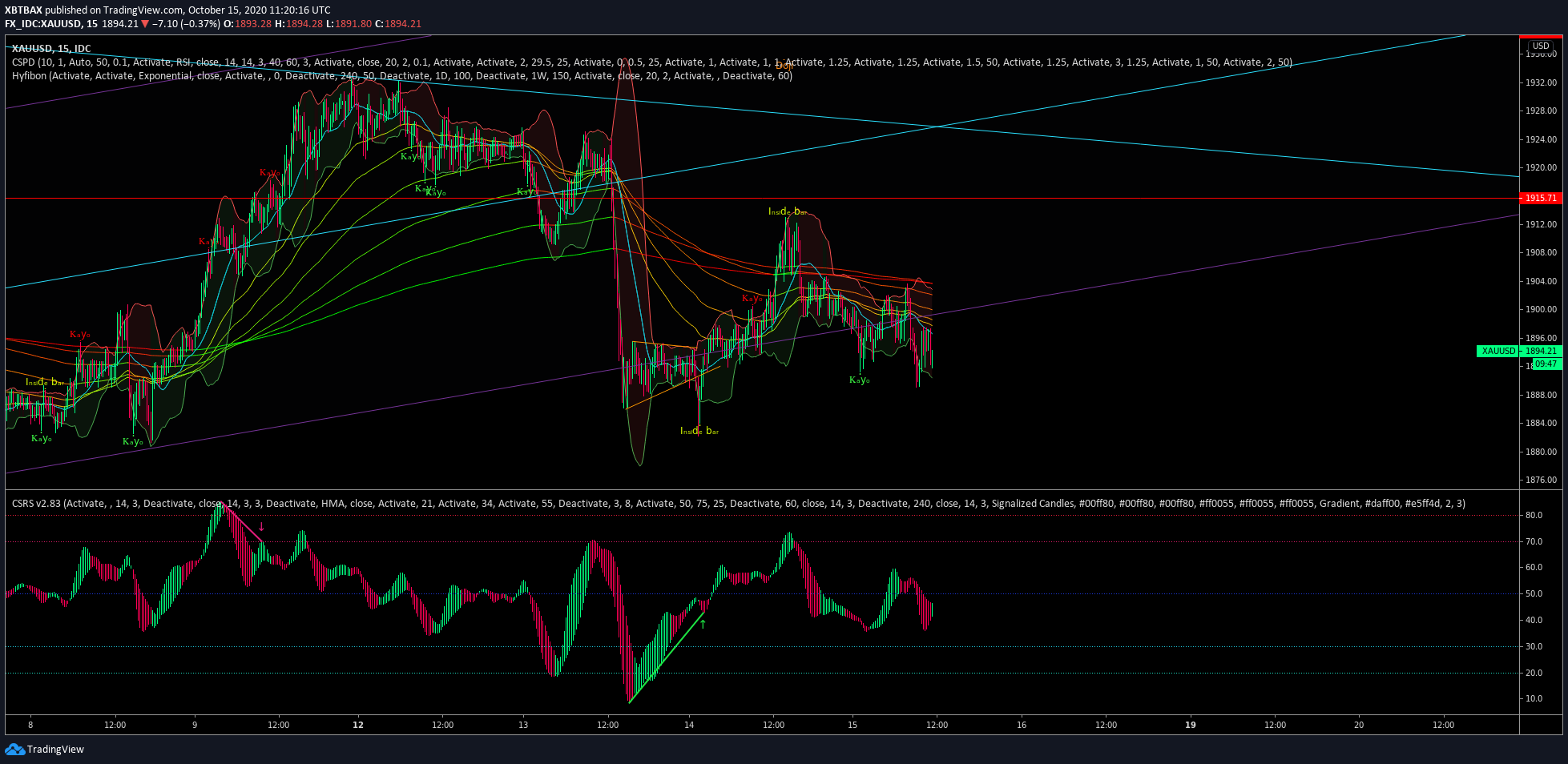Click the red down-triangle price change indicator
The image size is (1568, 764).
[x=145, y=24]
